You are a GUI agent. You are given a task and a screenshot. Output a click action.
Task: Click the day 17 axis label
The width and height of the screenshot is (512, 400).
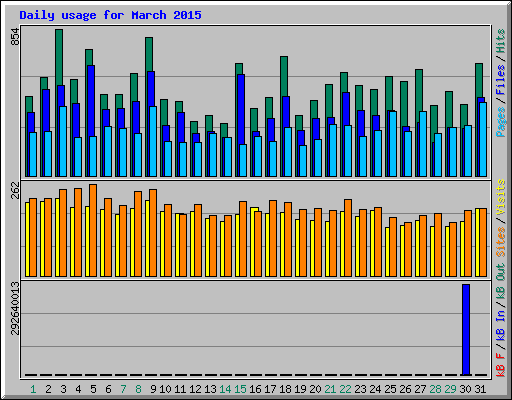(270, 389)
